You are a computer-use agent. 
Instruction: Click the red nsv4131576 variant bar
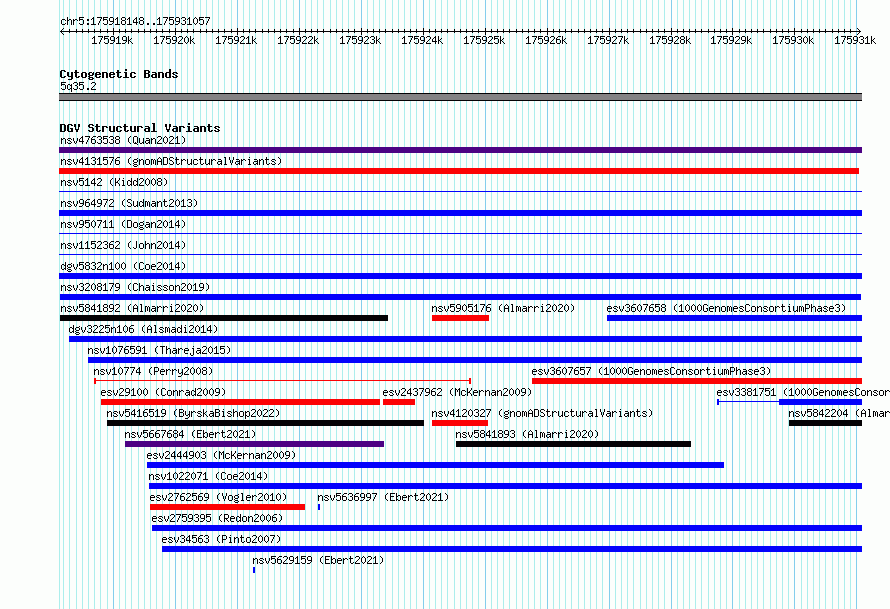tap(459, 171)
